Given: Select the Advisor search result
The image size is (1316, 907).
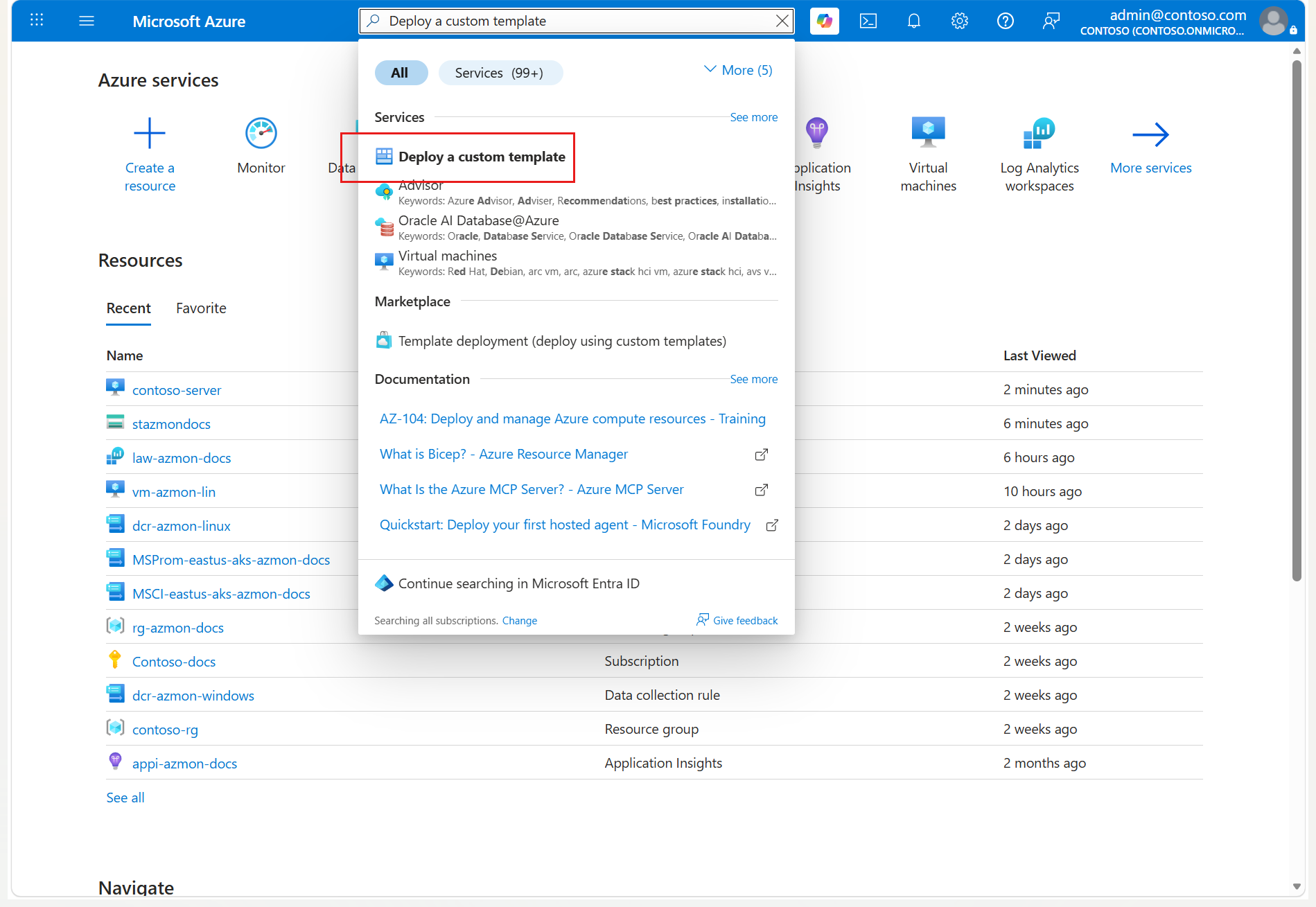Looking at the screenshot, I should click(577, 192).
